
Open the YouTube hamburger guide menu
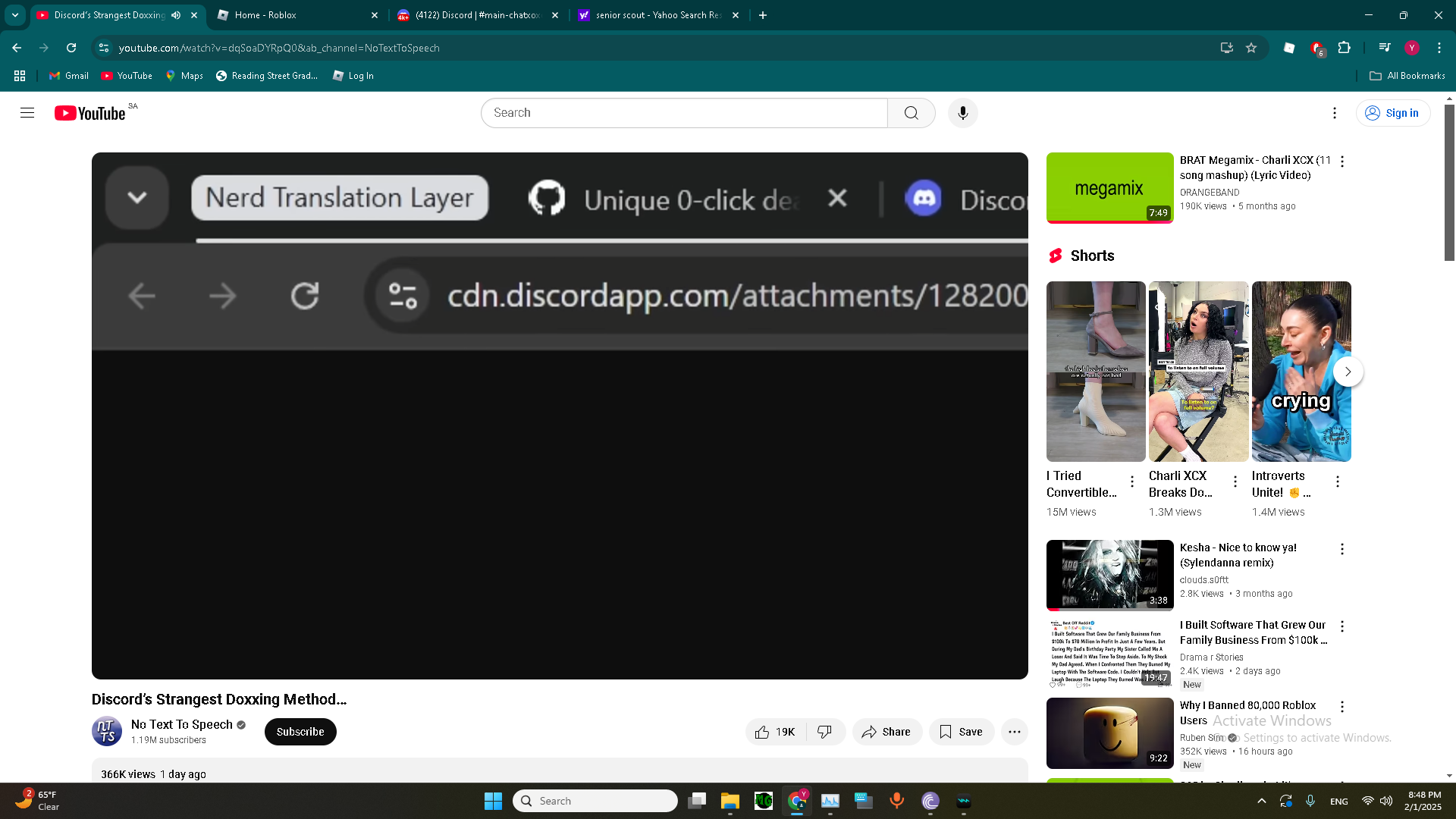point(27,113)
